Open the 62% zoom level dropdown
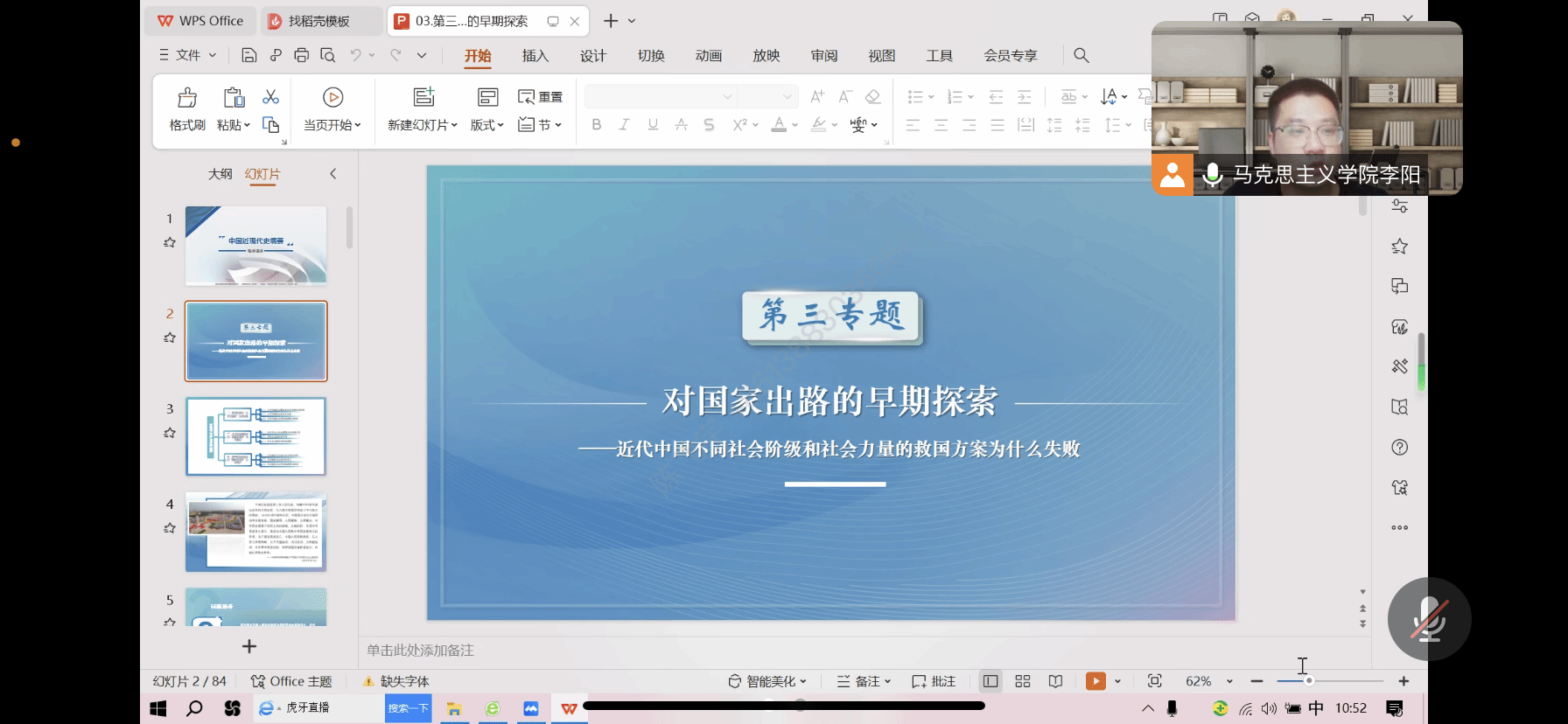 tap(1229, 681)
